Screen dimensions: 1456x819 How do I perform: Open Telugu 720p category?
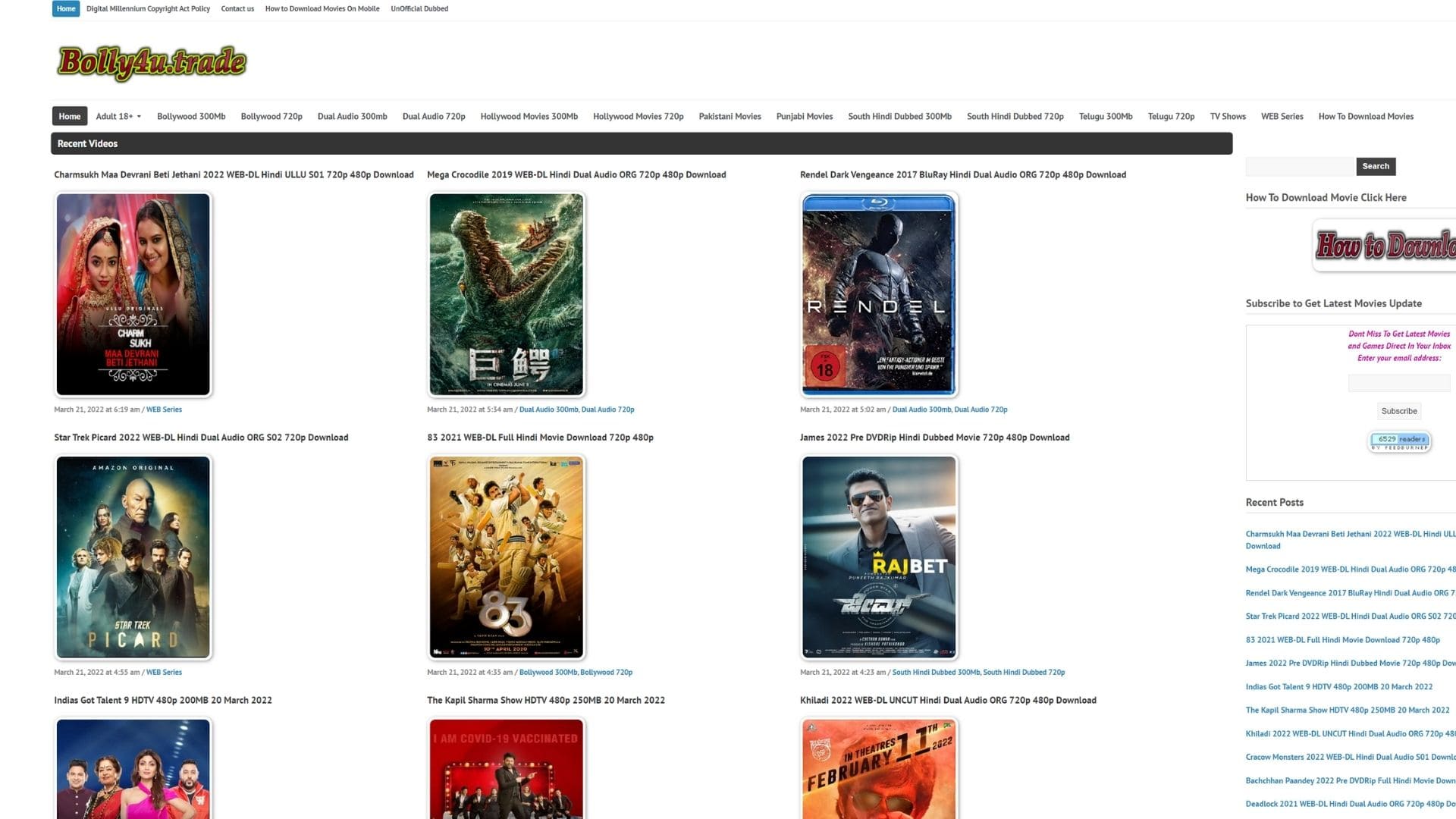[x=1171, y=116]
